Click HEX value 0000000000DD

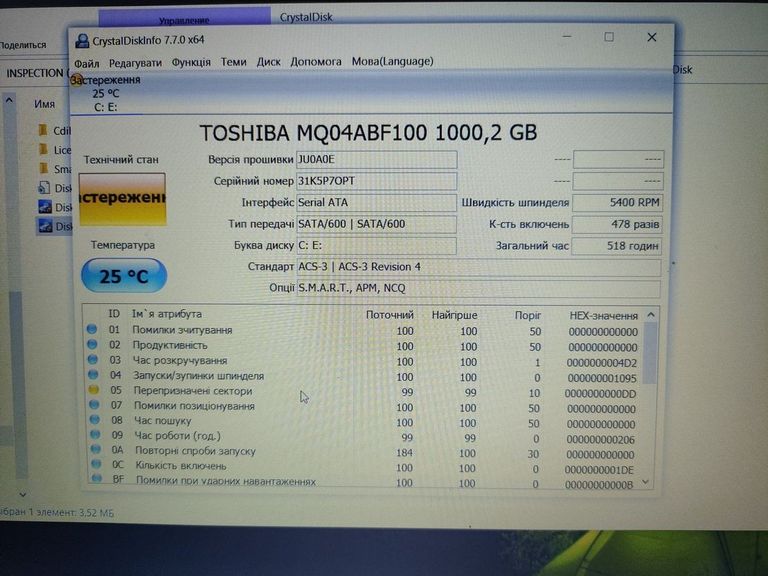600,394
